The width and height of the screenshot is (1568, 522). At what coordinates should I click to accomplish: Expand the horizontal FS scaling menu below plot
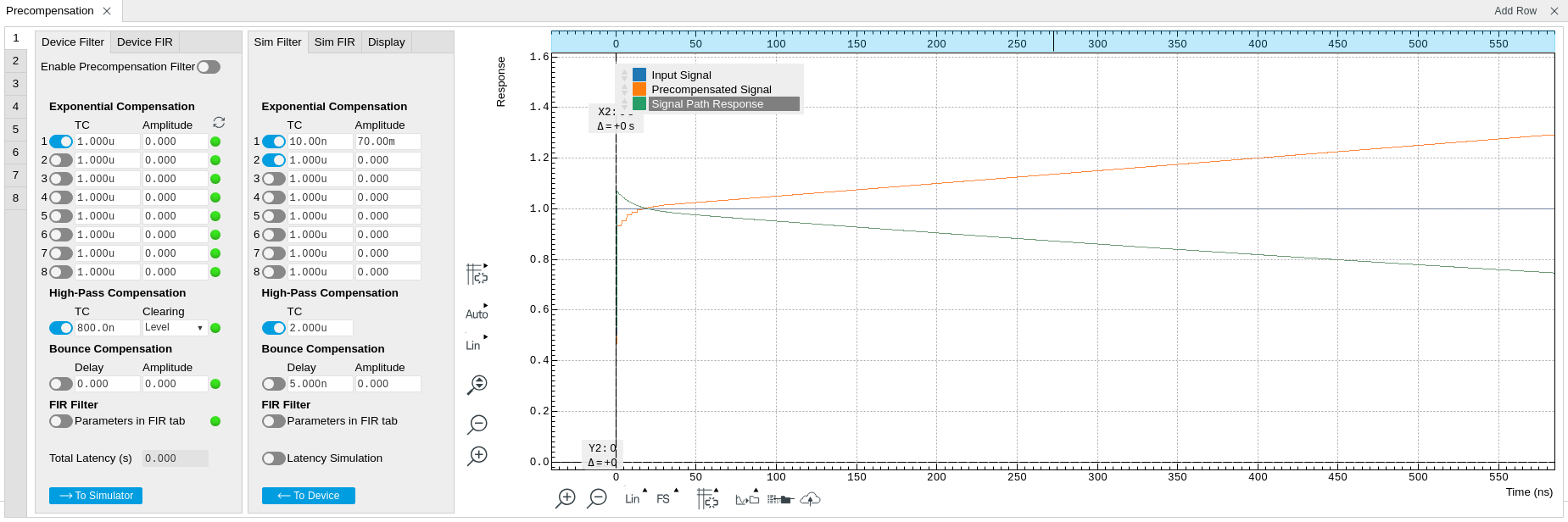pos(666,499)
